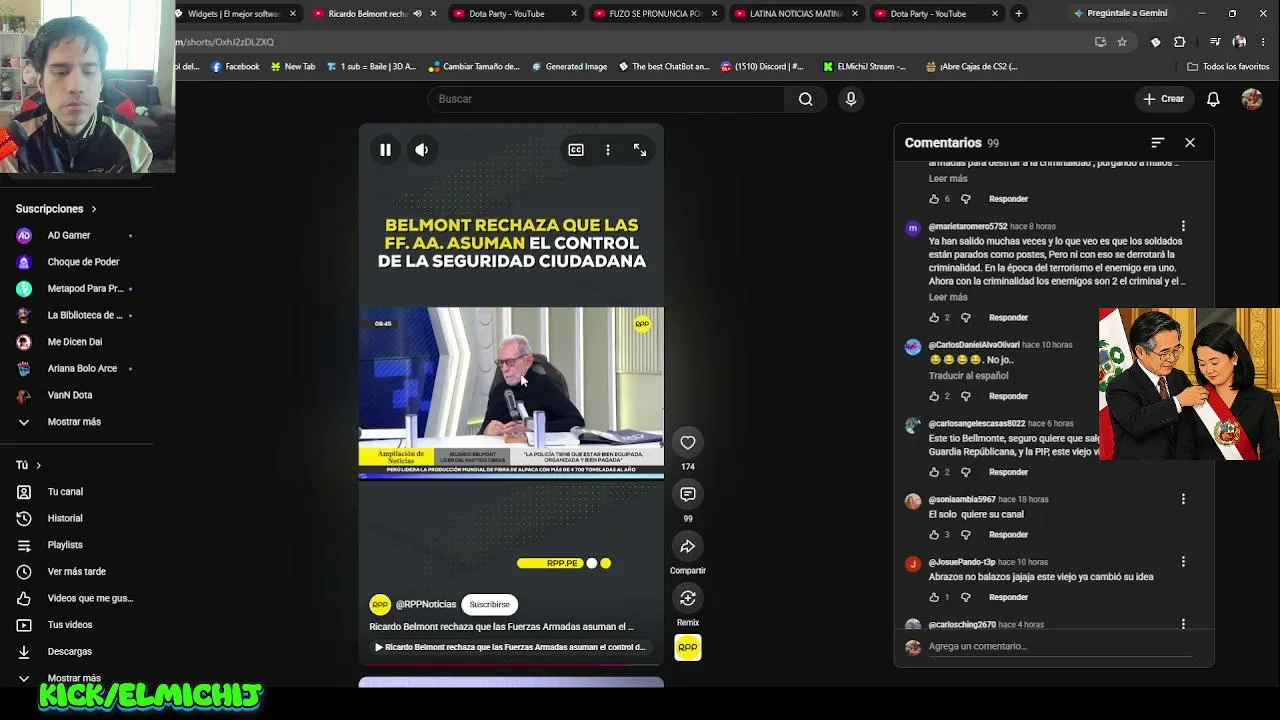Close the Comentarios panel
1280x720 pixels.
[1190, 143]
